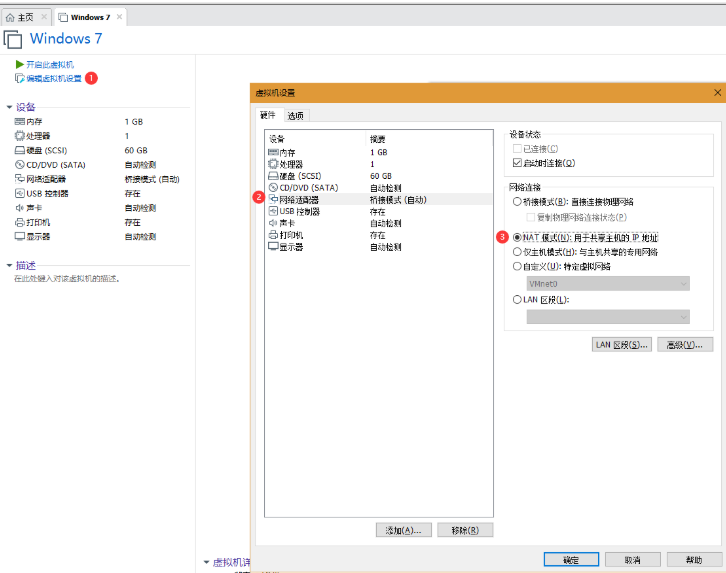The height and width of the screenshot is (573, 726).
Task: Click the USB controller icon in the sidebar
Action: pyautogui.click(x=19, y=193)
